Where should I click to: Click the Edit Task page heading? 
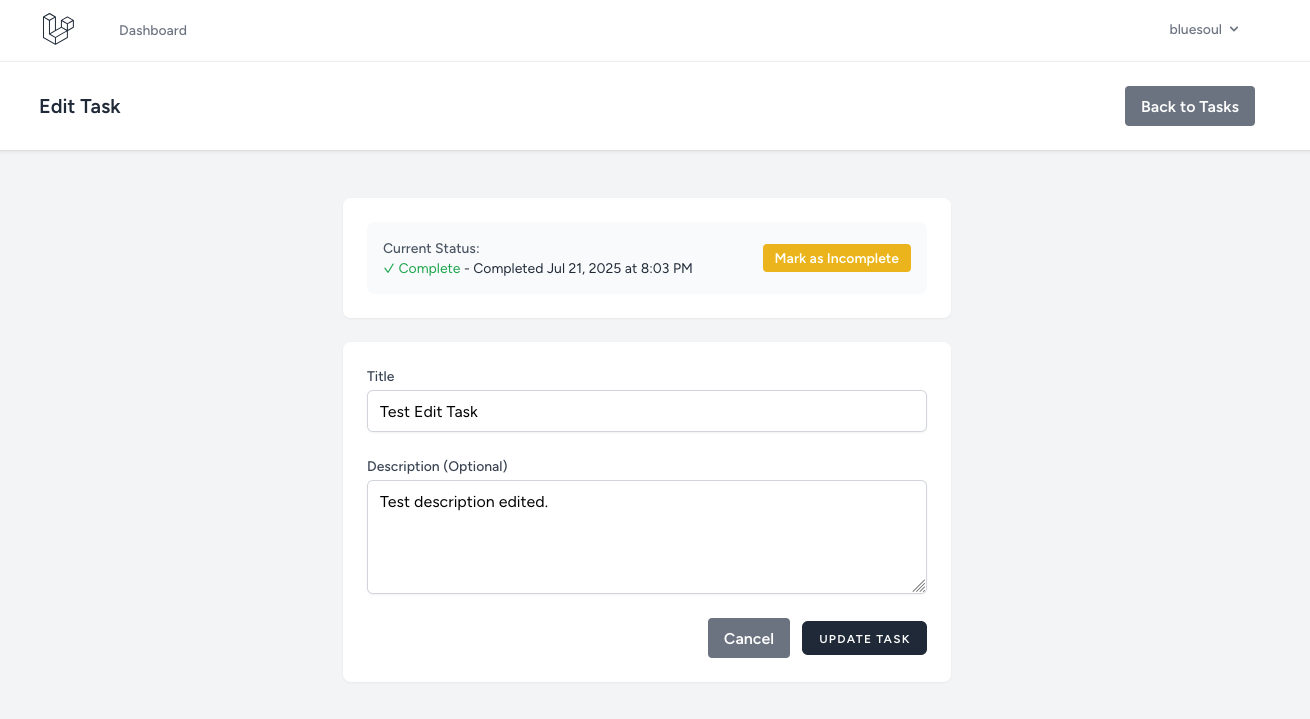pos(80,106)
